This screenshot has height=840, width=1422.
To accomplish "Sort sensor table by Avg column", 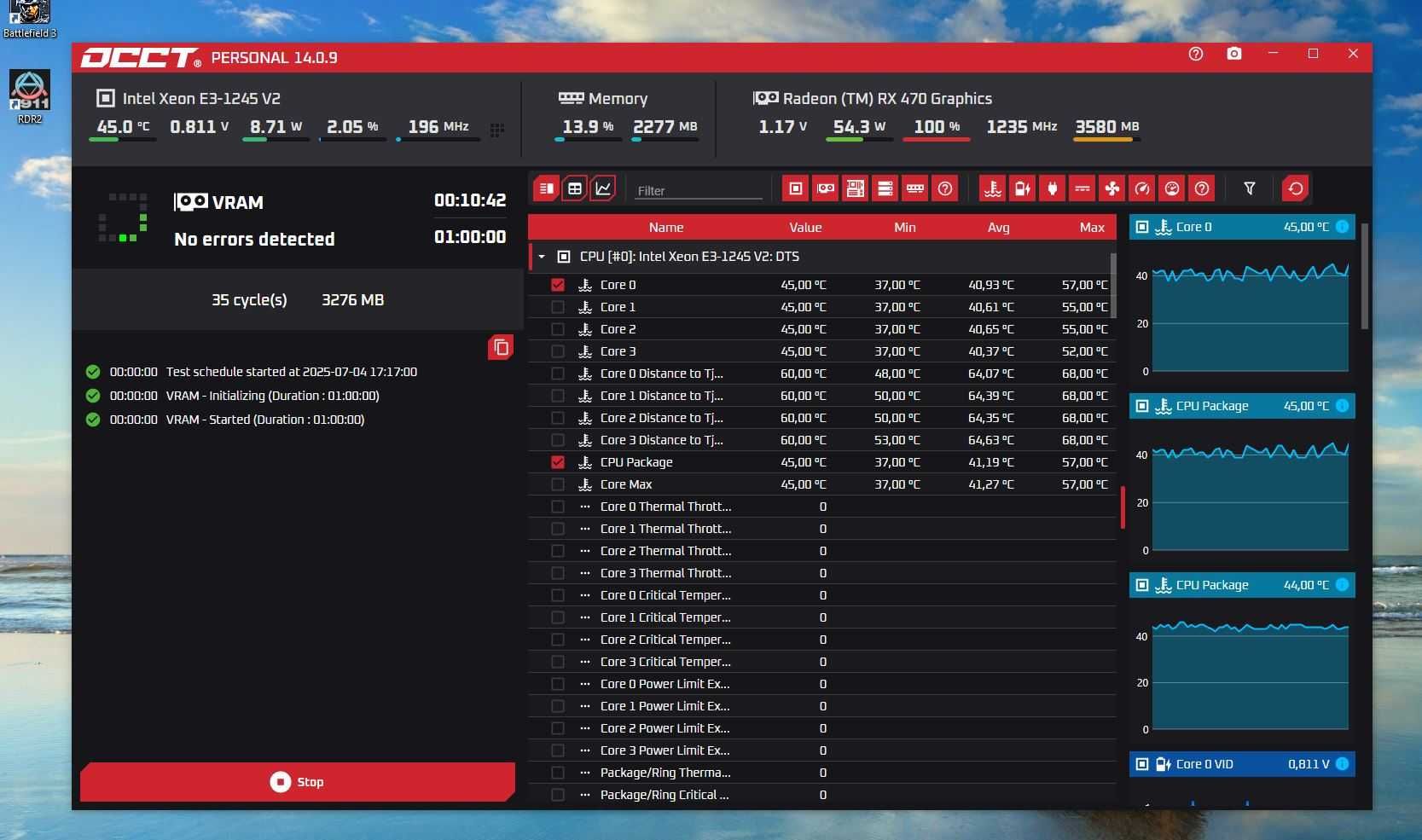I will tap(998, 228).
